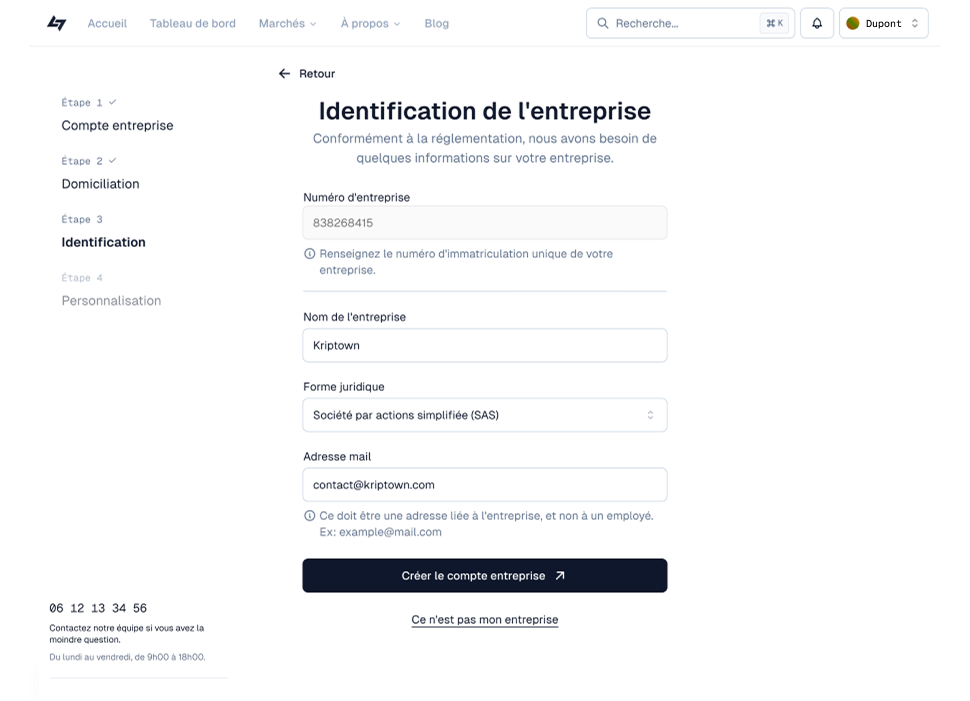Click the back arrow icon next to Retour
The width and height of the screenshot is (970, 701).
pyautogui.click(x=284, y=74)
